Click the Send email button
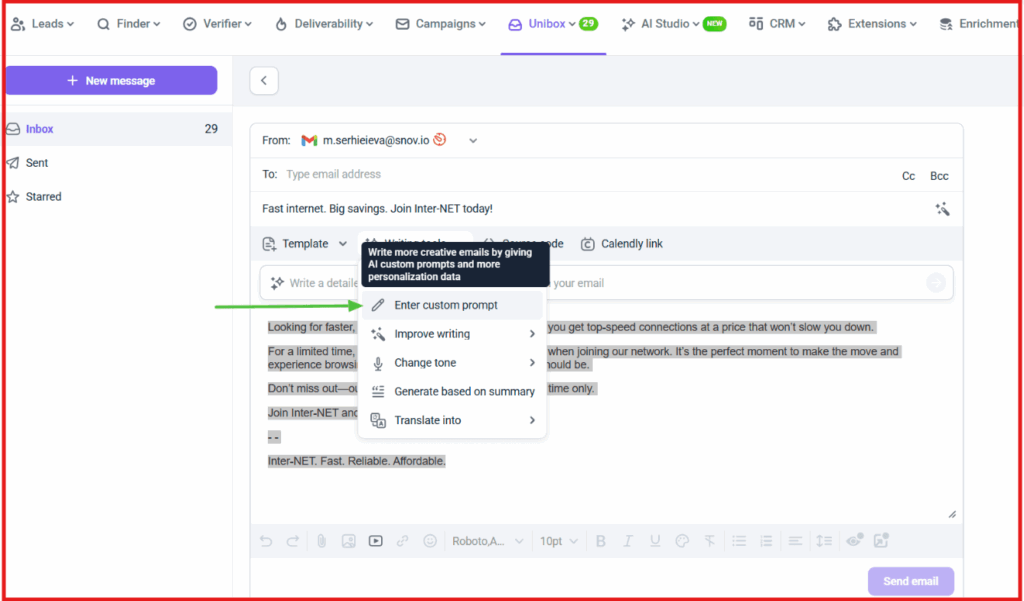 point(909,580)
